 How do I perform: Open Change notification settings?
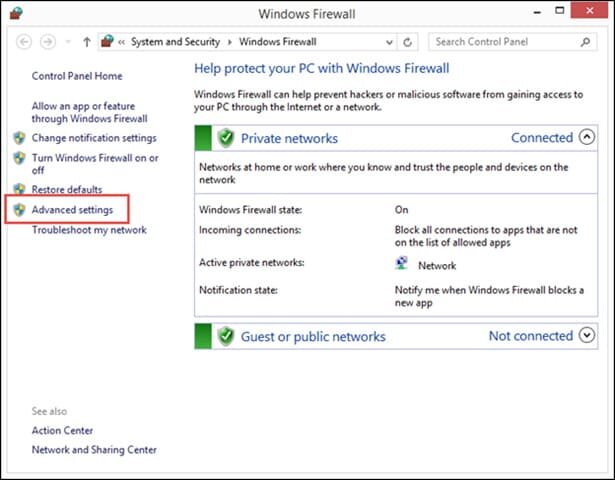click(x=93, y=138)
